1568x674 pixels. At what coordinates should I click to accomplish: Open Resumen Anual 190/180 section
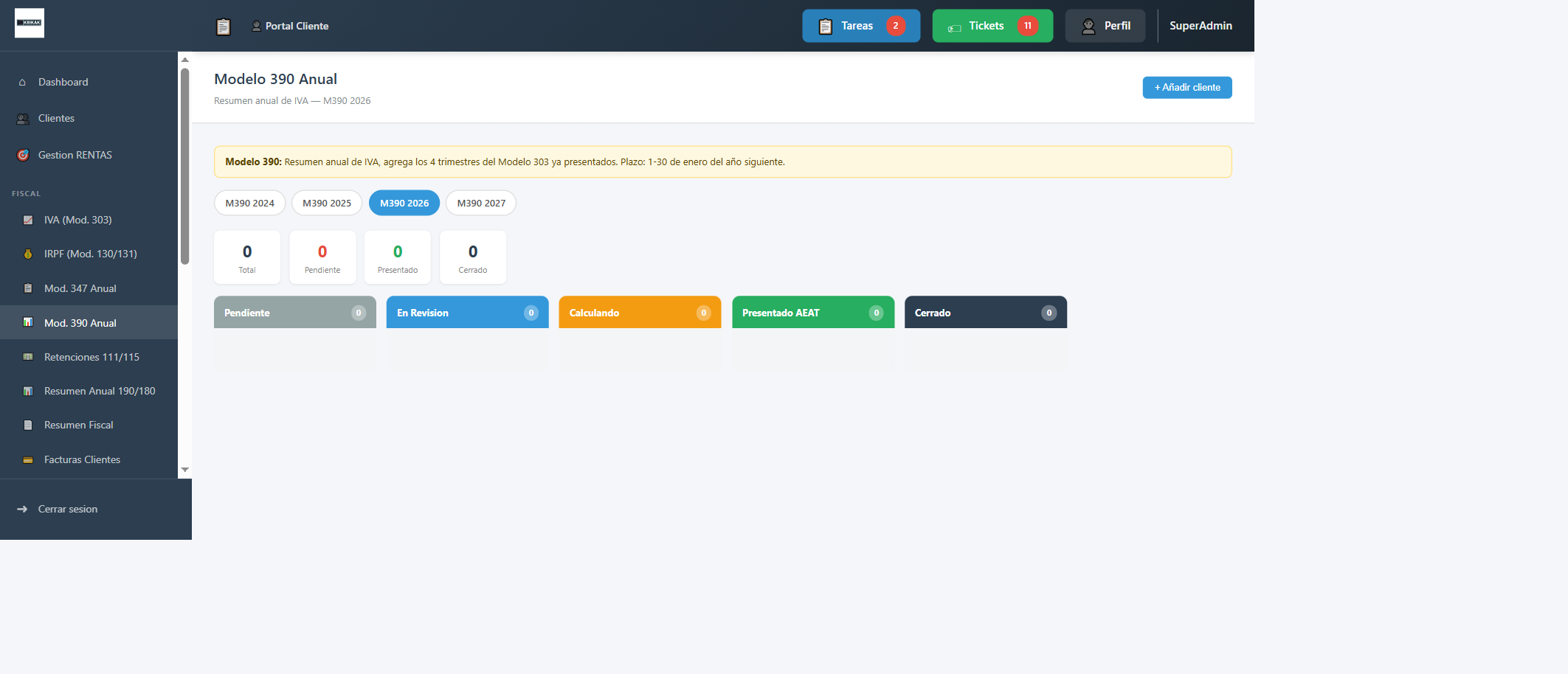[89, 391]
